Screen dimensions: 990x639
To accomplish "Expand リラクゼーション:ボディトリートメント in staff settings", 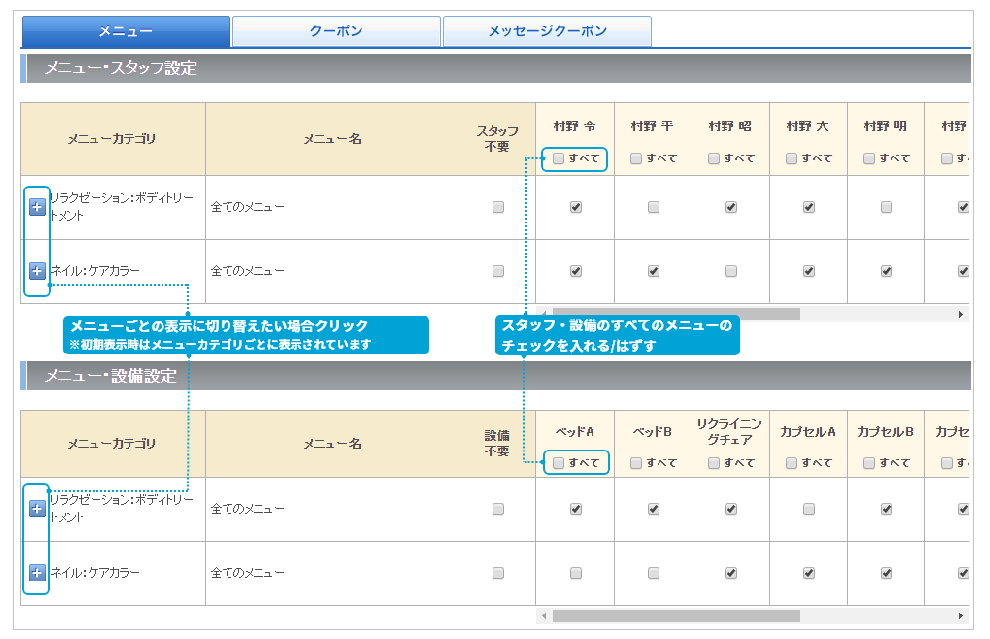I will 37,207.
